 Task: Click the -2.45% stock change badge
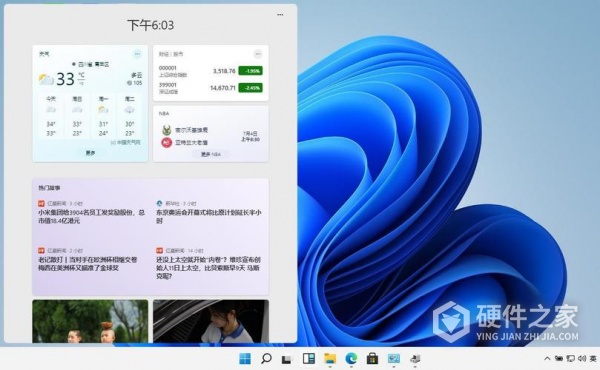click(x=251, y=88)
